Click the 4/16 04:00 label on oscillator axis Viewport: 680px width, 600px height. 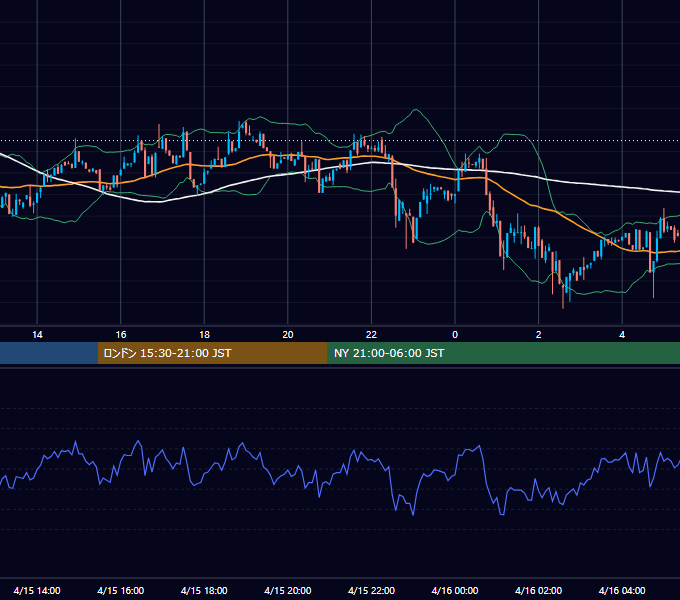click(622, 590)
